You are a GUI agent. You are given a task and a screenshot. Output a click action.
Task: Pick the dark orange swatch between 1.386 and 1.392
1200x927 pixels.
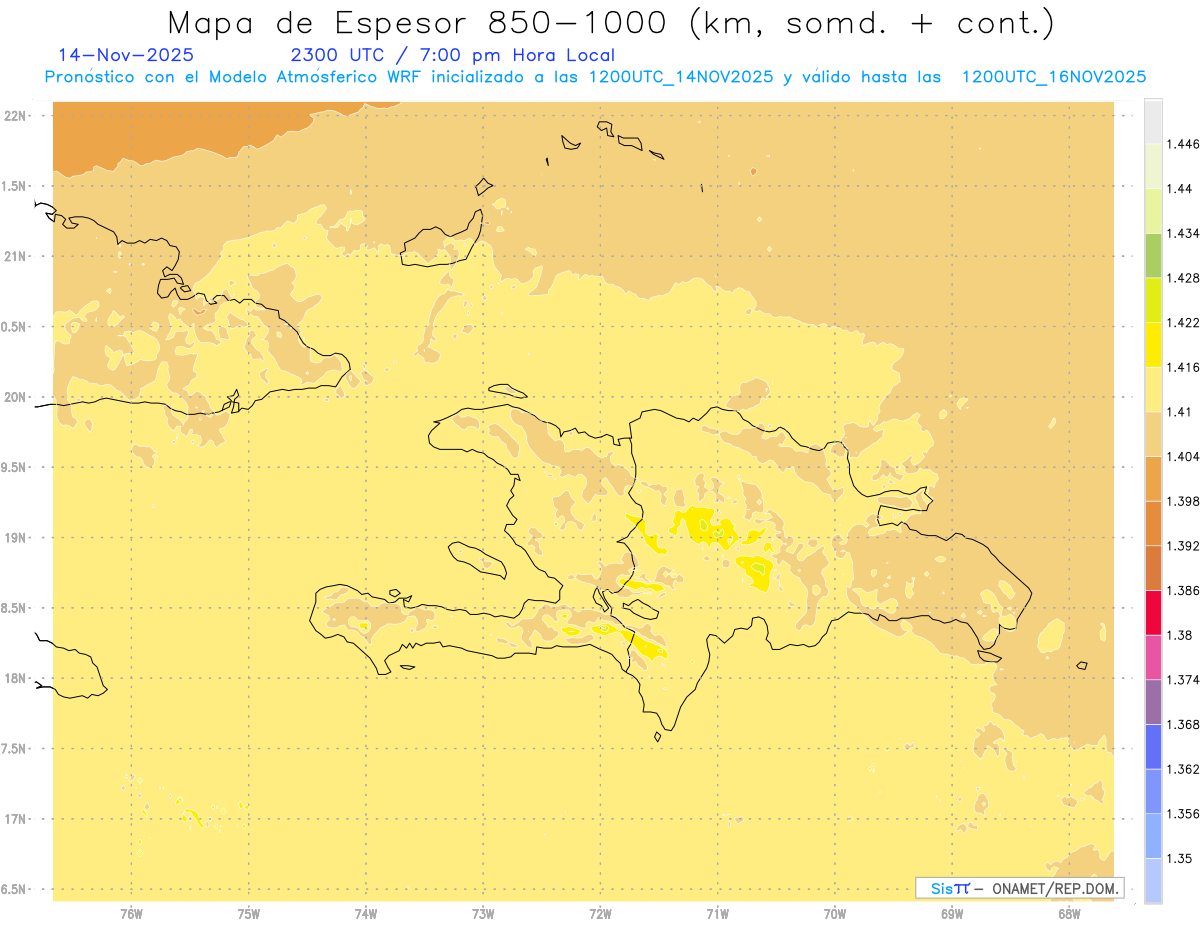coord(1153,568)
